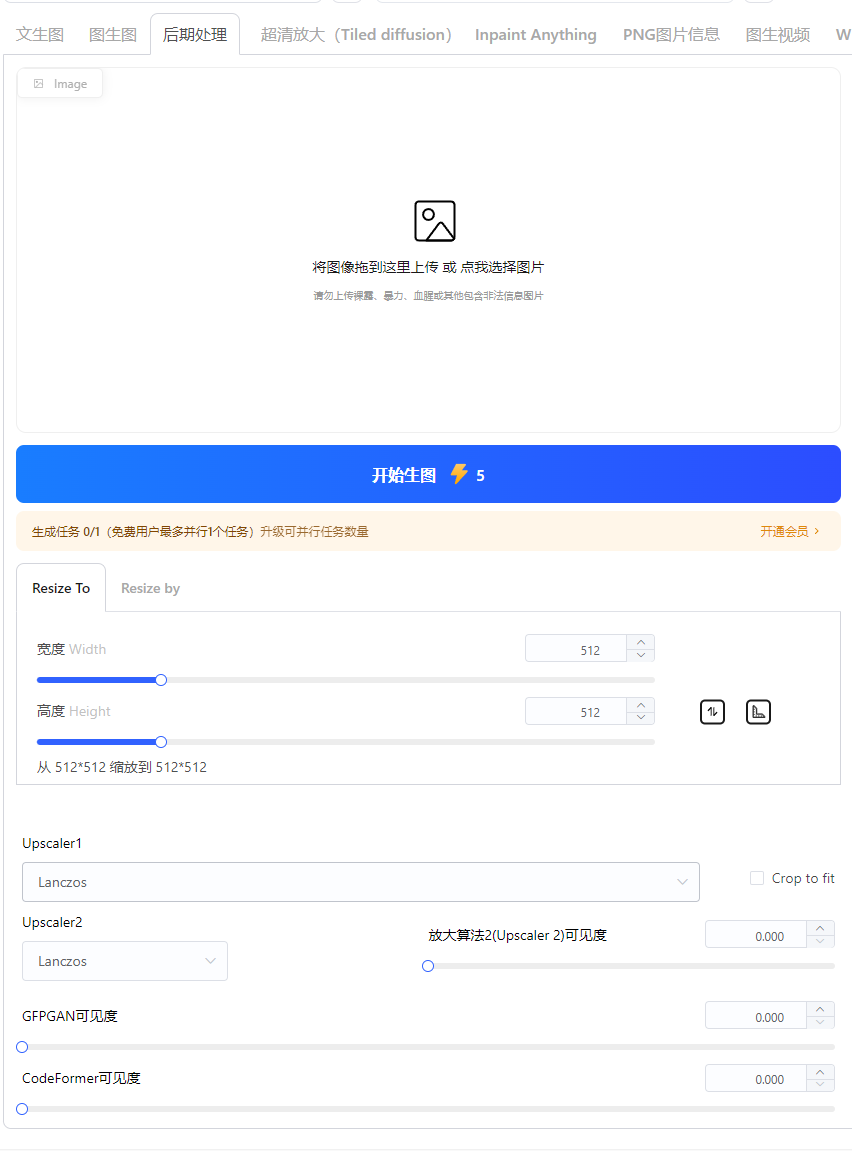Switch to the Resize by tab

pyautogui.click(x=150, y=588)
